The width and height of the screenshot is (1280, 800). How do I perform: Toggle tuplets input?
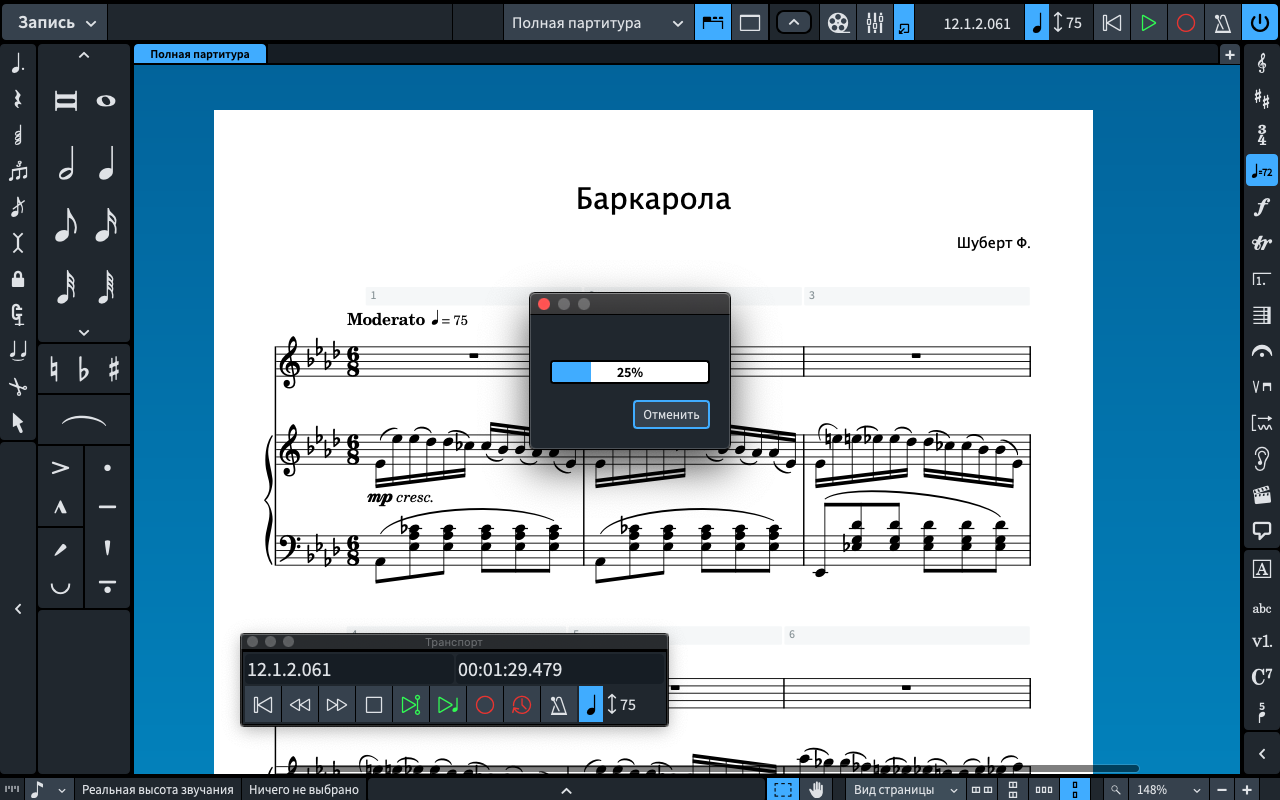point(18,171)
